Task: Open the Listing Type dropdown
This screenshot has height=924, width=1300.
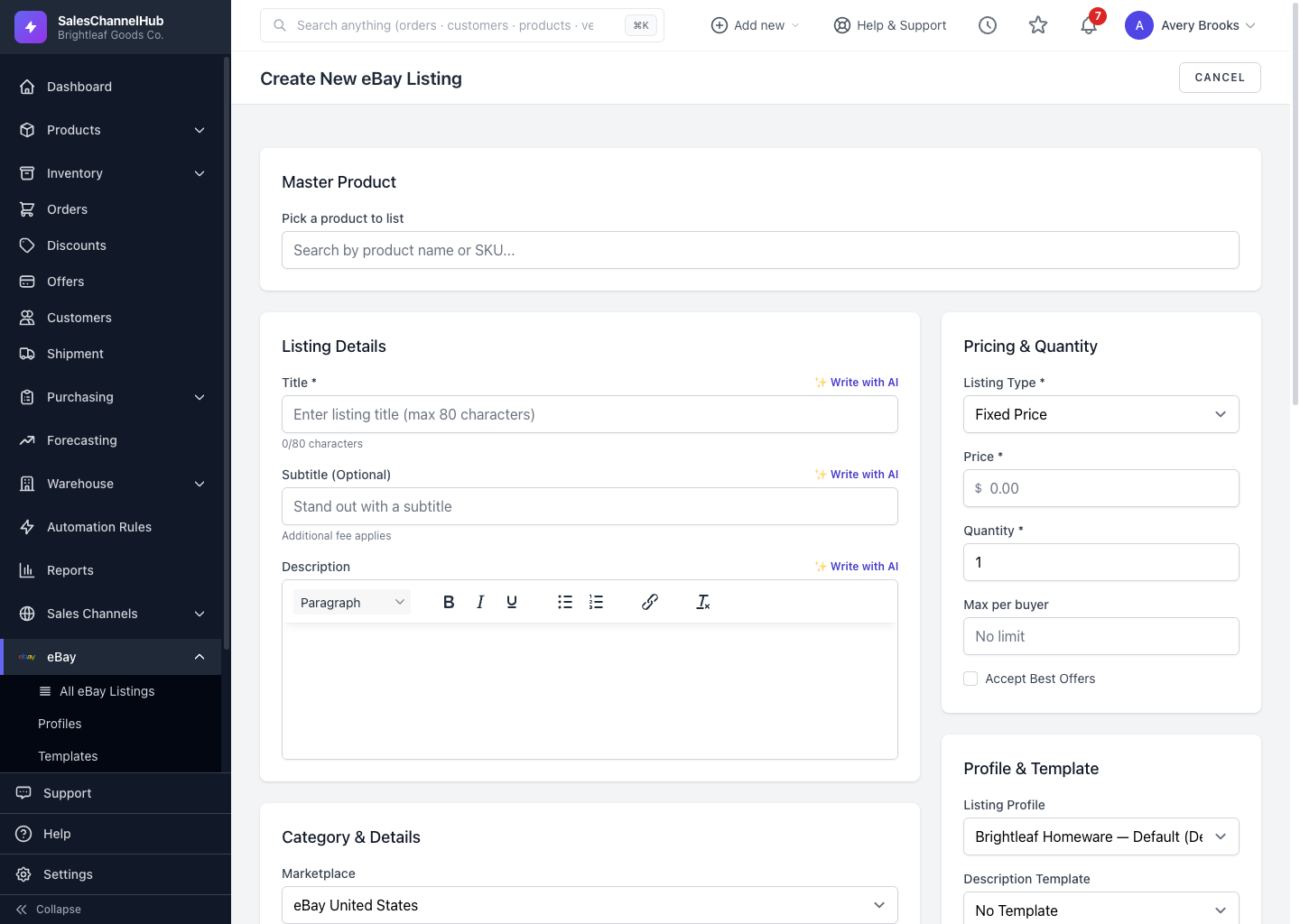Action: click(x=1100, y=414)
